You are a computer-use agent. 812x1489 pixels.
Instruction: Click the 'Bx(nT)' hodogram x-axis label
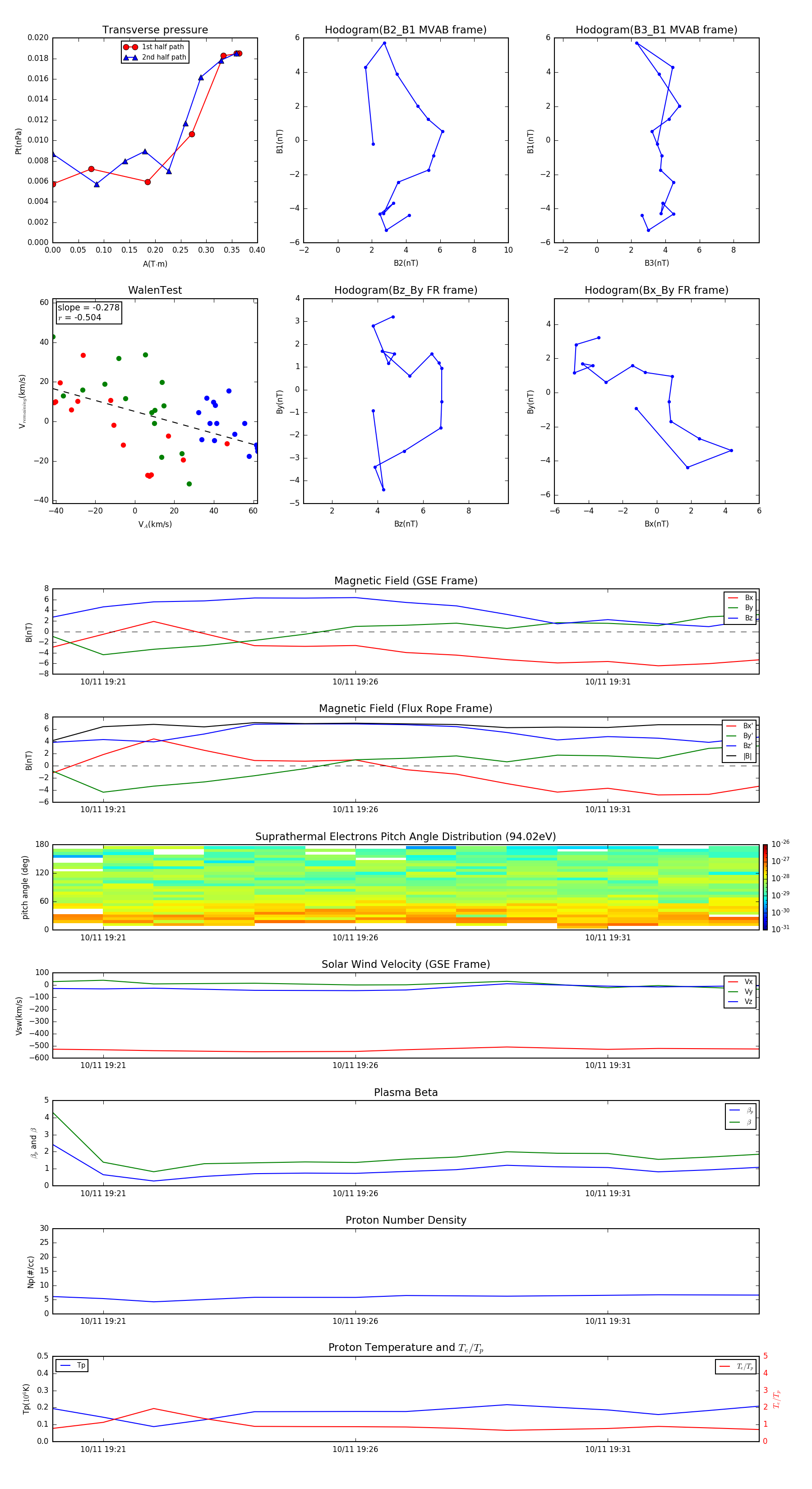[x=656, y=524]
